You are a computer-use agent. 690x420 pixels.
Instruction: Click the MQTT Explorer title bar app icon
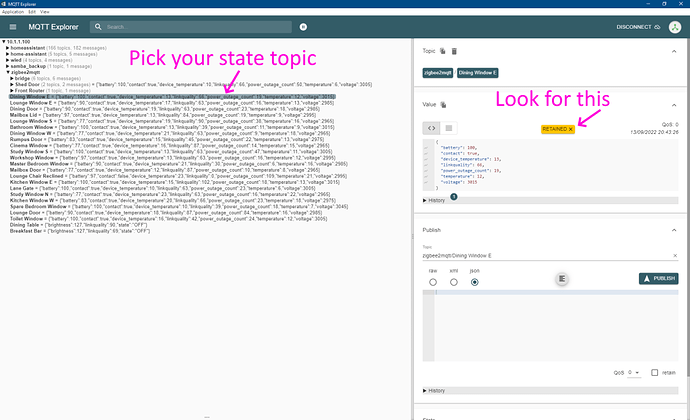[x=4, y=4]
